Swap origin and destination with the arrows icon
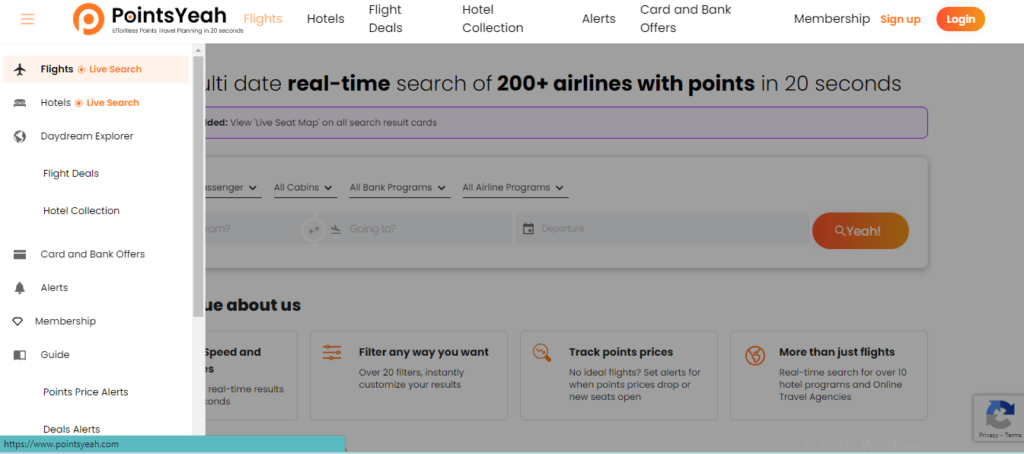 [x=313, y=229]
